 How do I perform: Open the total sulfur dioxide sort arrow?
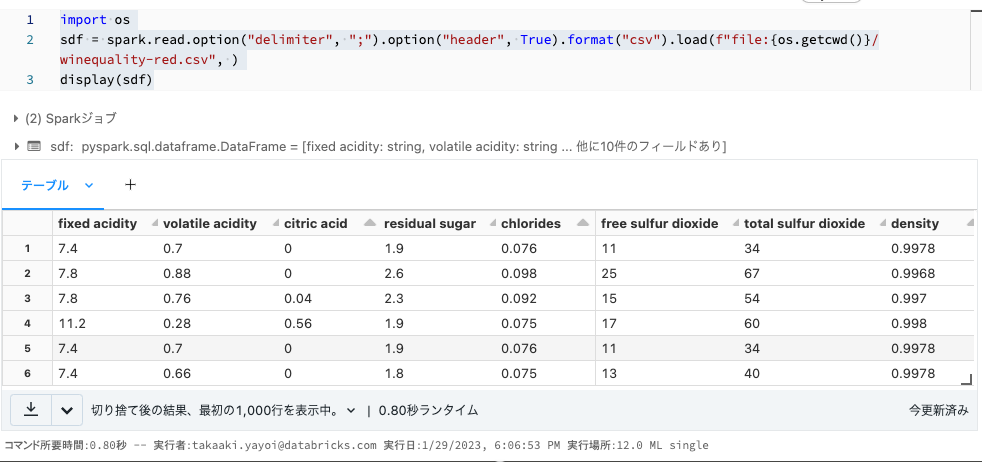[x=883, y=223]
